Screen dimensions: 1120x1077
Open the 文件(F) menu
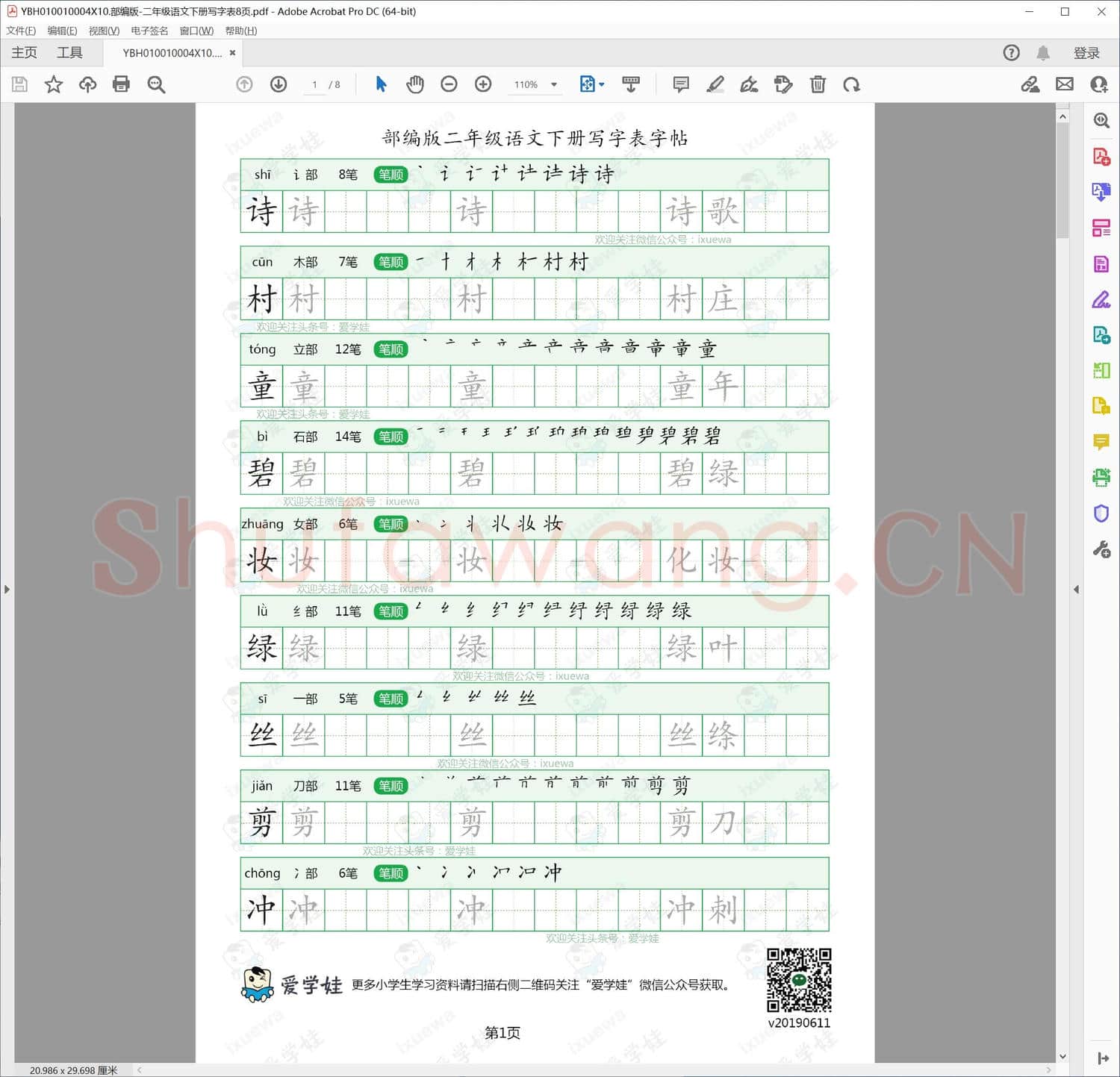click(x=21, y=31)
